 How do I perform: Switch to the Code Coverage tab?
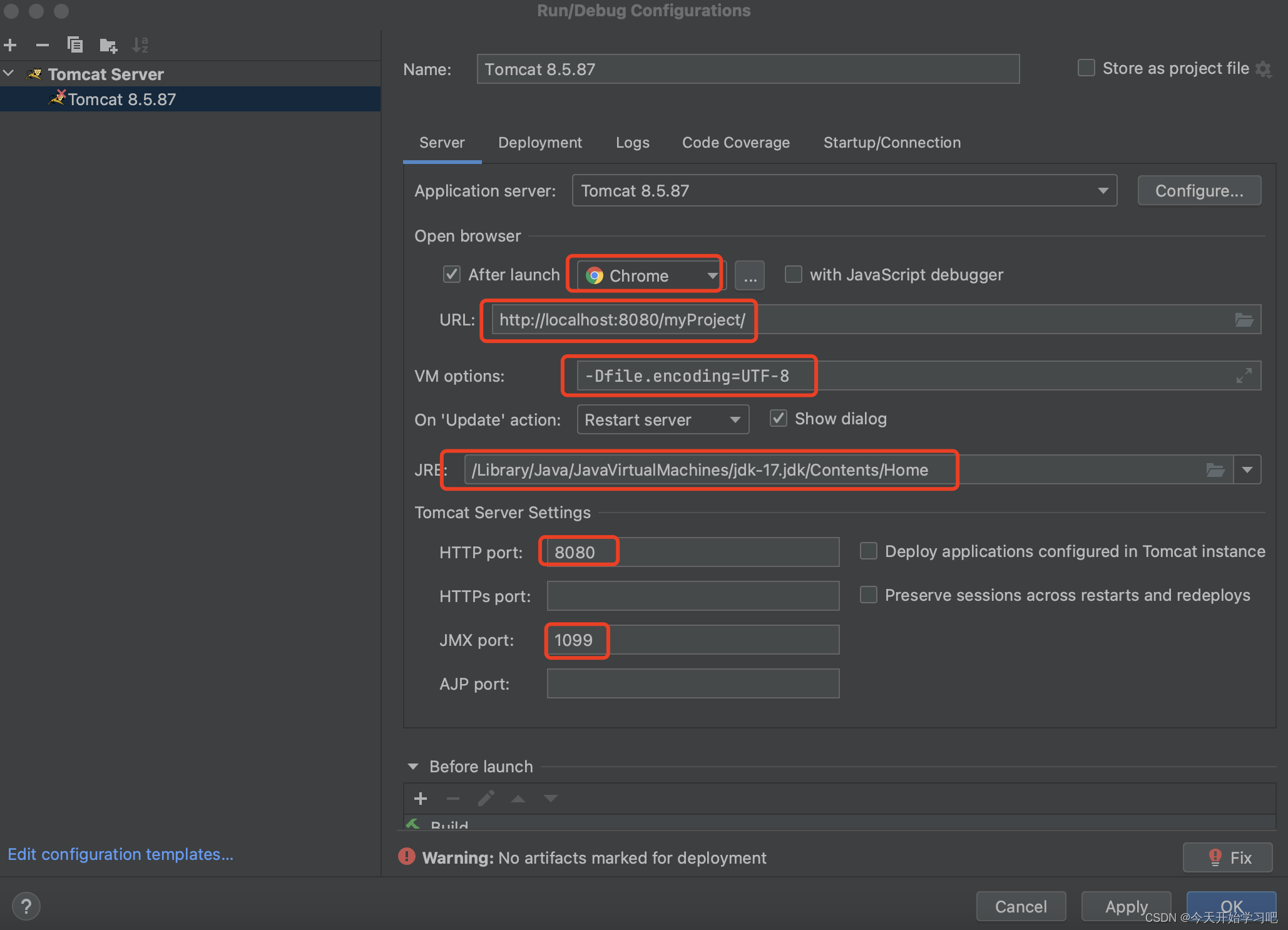(736, 143)
